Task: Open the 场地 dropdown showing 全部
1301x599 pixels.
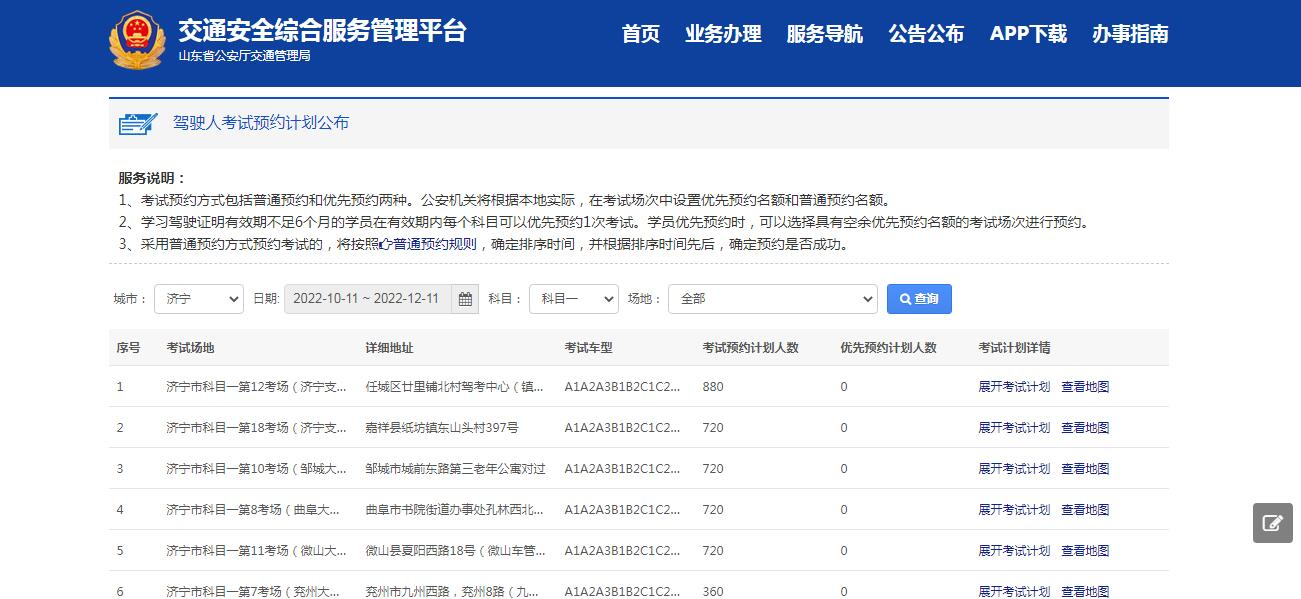Action: pos(772,298)
